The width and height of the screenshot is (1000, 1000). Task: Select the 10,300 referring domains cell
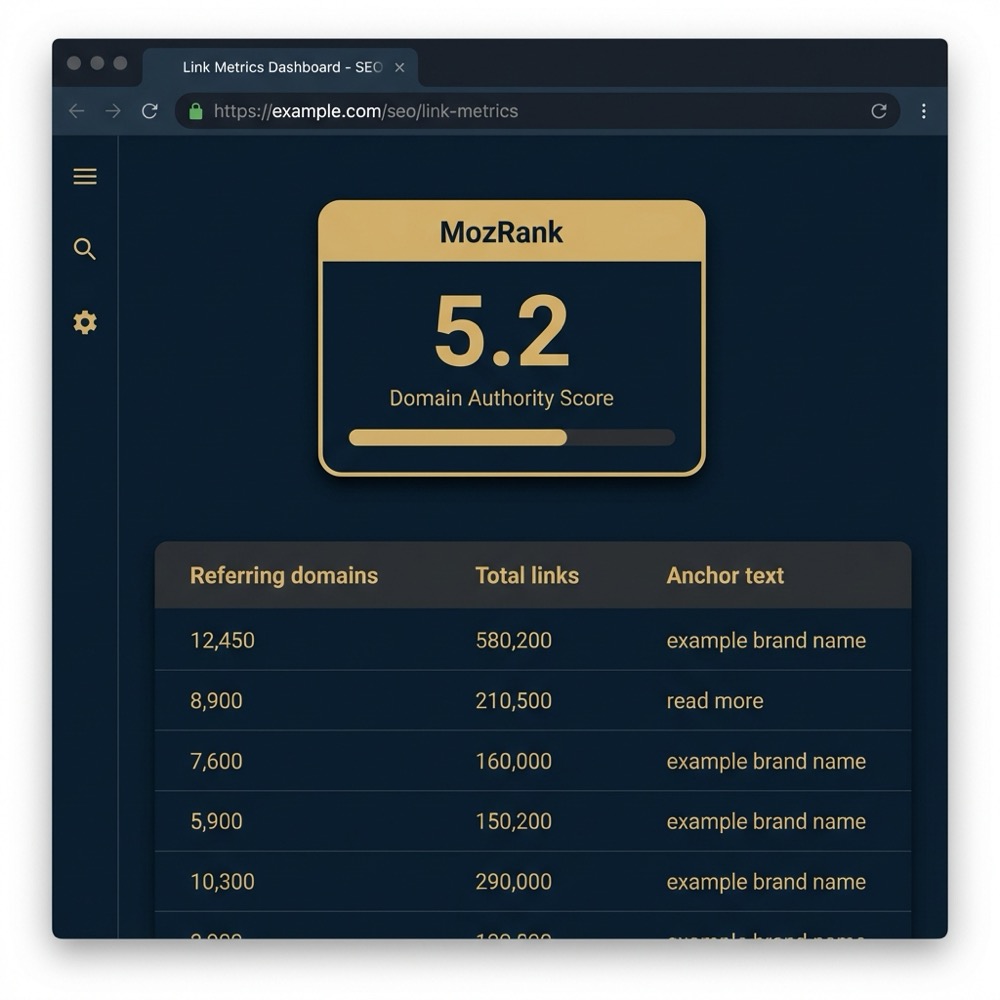[x=223, y=882]
